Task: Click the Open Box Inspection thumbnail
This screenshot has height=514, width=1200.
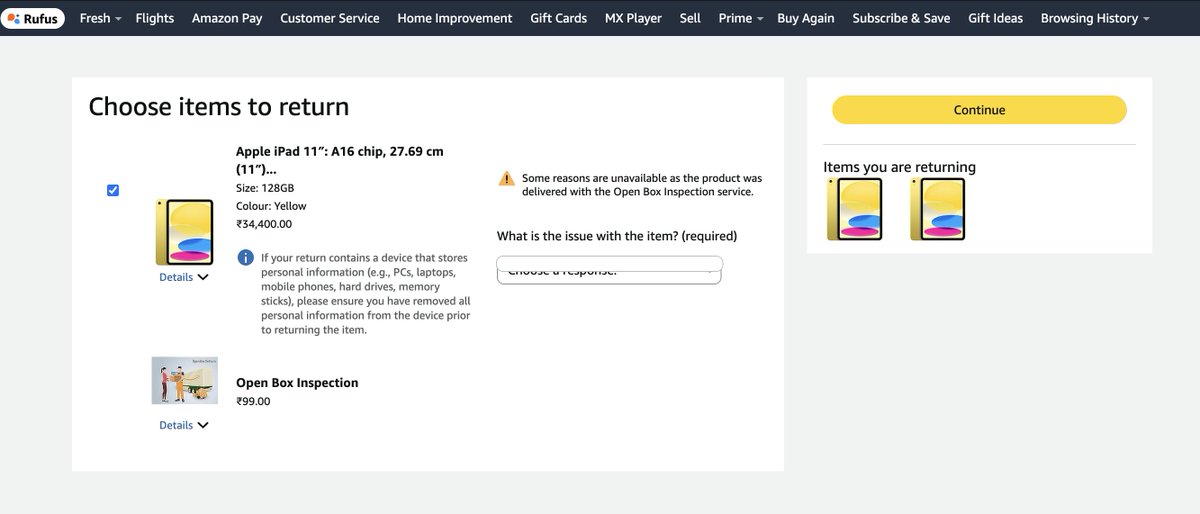Action: (x=185, y=380)
